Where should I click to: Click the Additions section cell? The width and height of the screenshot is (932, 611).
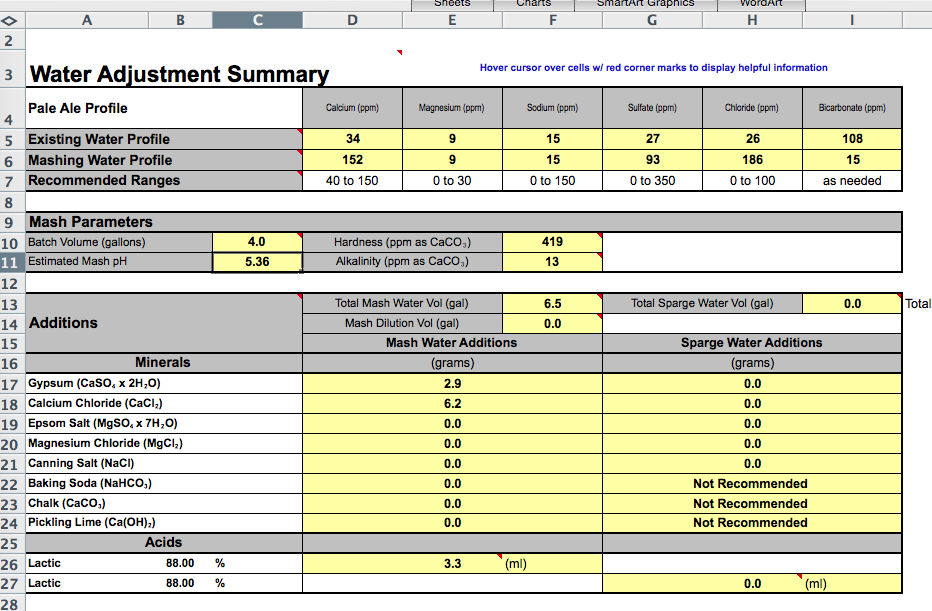pos(164,323)
